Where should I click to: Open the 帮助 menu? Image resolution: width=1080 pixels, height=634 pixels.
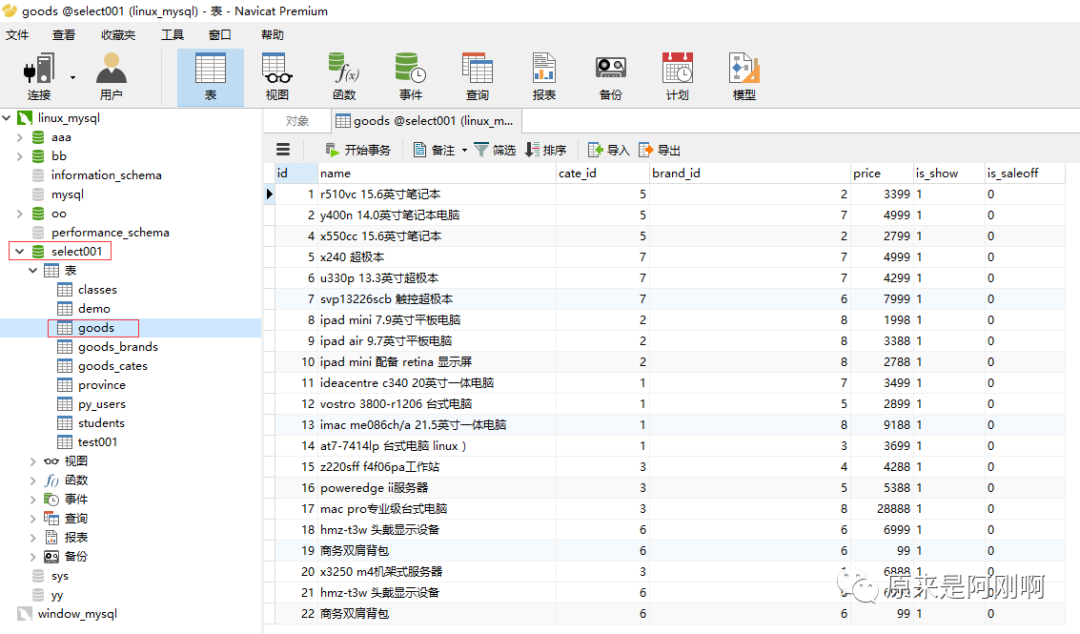pos(272,34)
